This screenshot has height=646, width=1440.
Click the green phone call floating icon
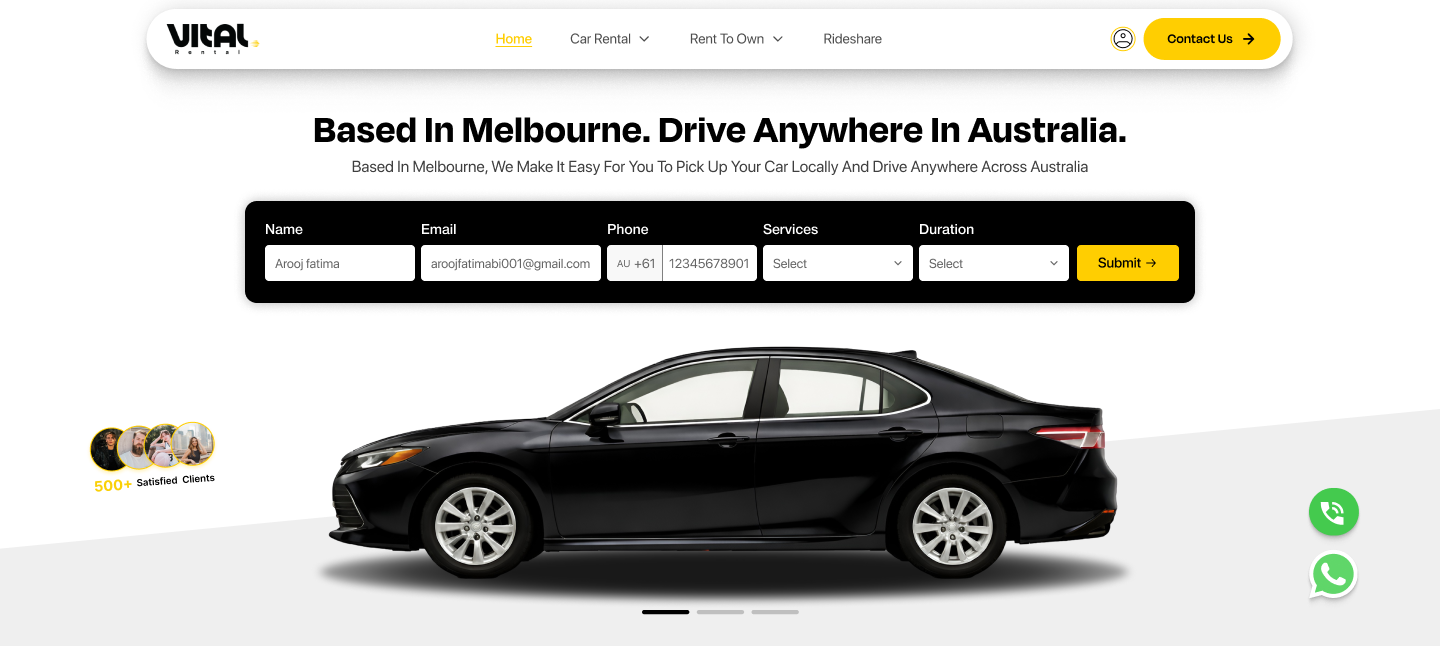point(1334,513)
